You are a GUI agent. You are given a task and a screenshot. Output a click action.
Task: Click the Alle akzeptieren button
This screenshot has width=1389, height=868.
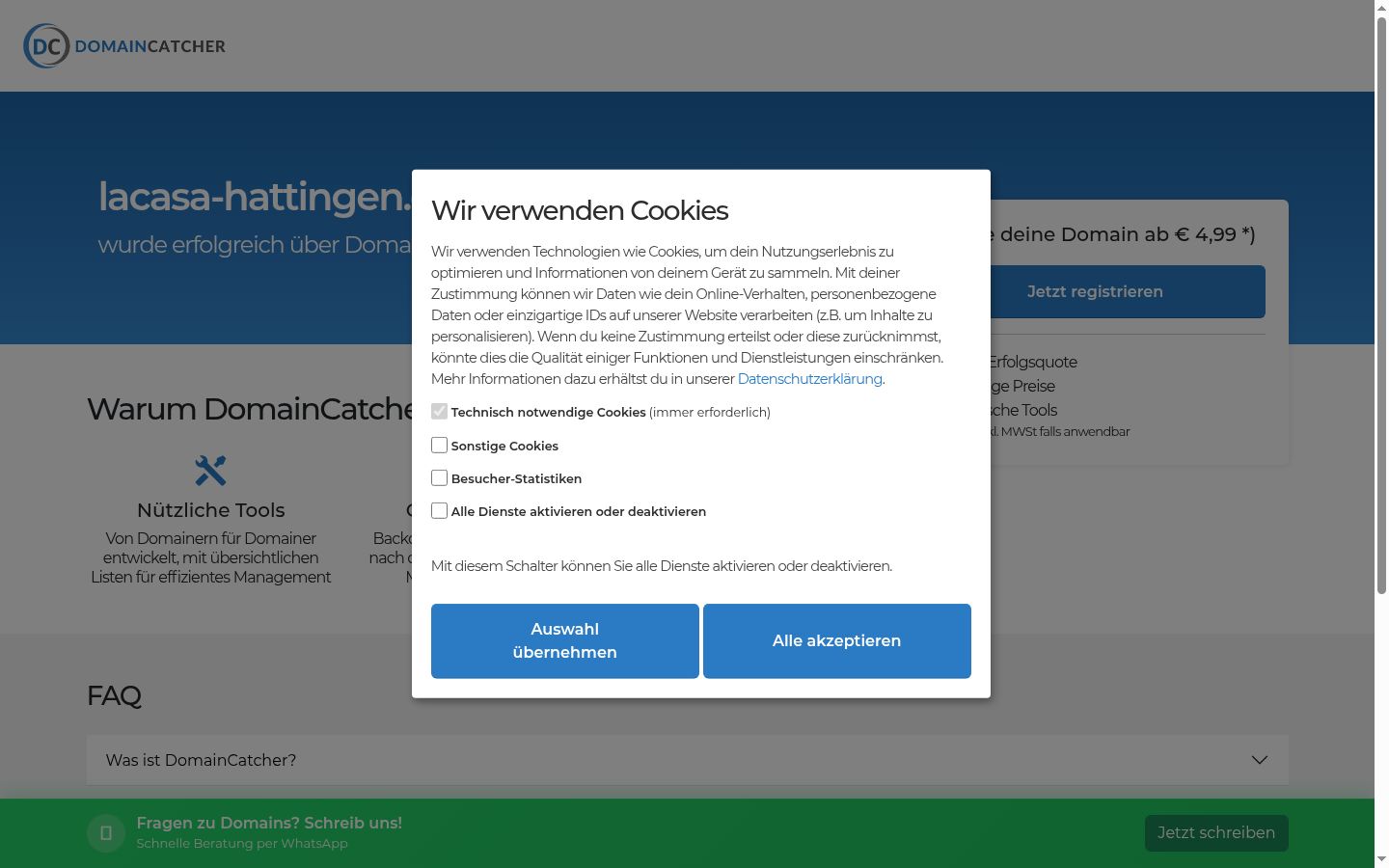(837, 641)
